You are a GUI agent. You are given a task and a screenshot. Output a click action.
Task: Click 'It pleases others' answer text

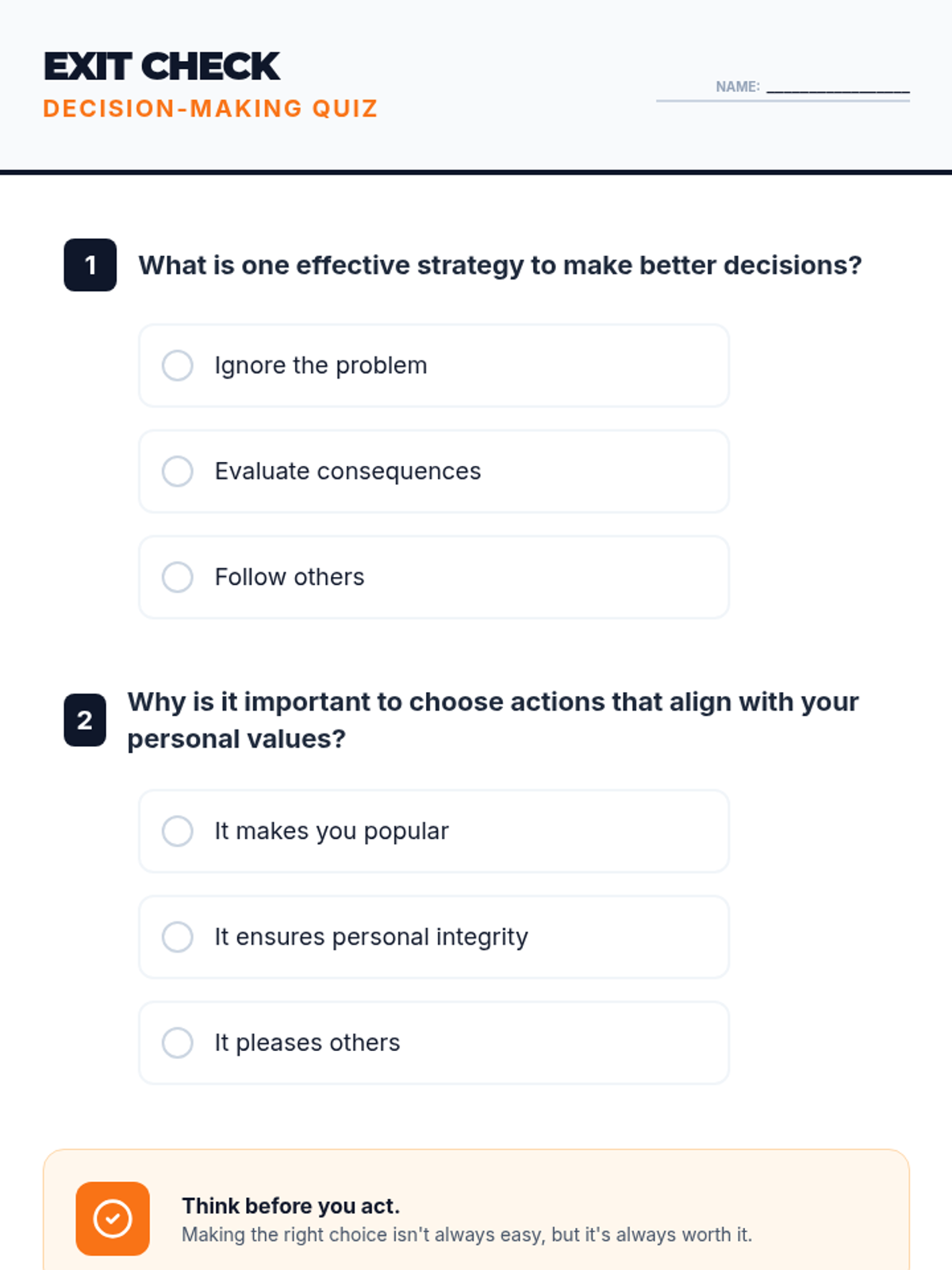tap(307, 1043)
